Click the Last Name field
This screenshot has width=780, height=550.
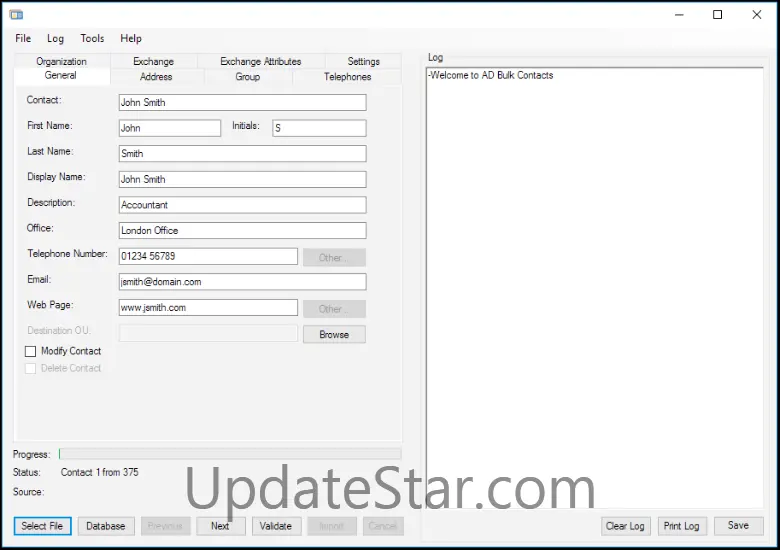click(x=243, y=154)
